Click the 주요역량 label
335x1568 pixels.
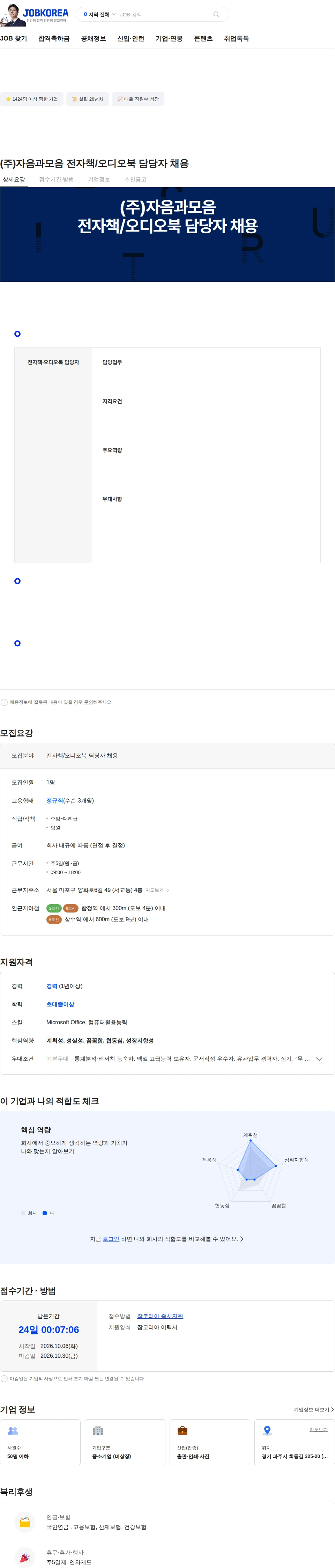click(112, 450)
